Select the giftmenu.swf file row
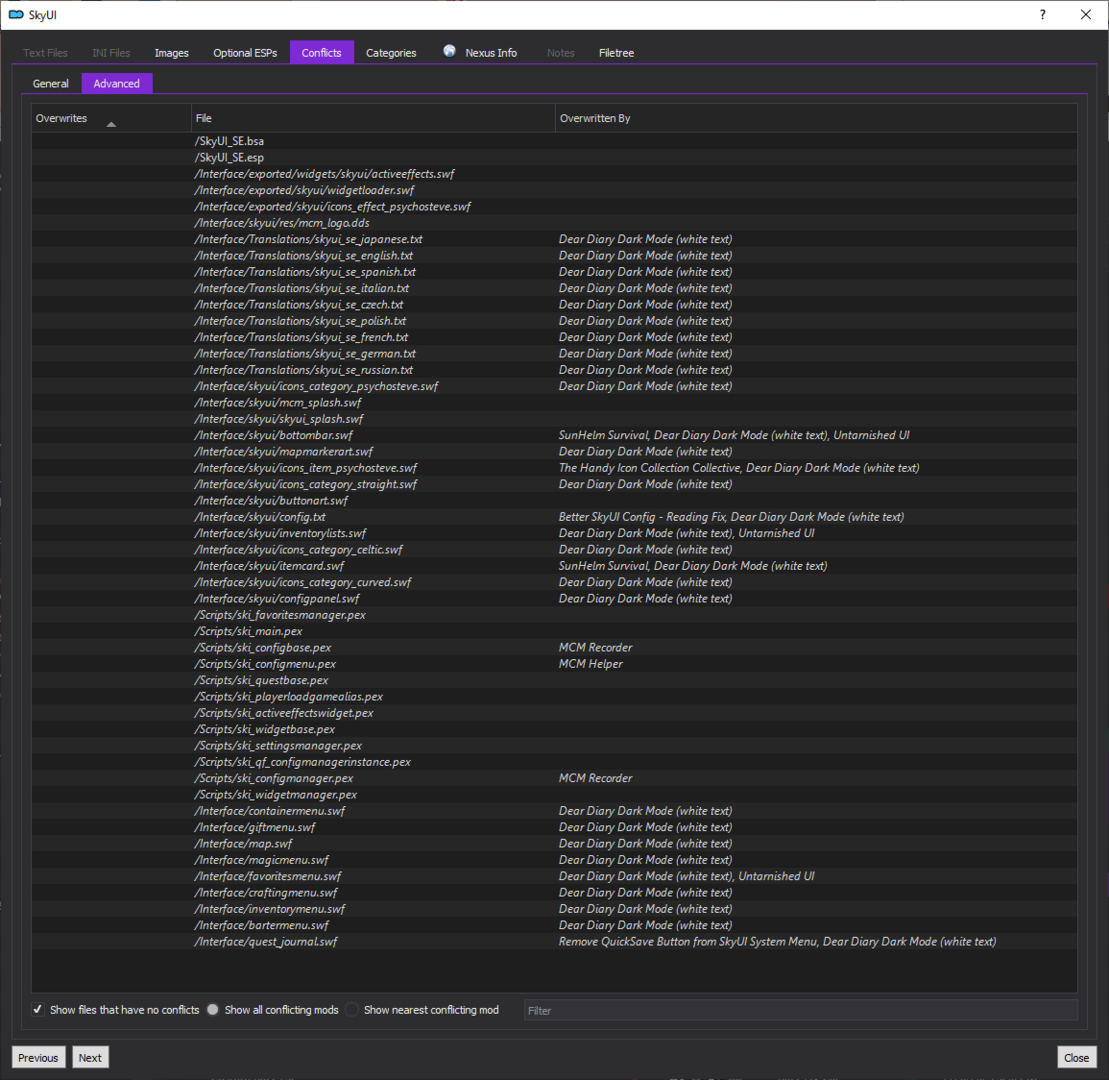The height and width of the screenshot is (1080, 1109). pos(554,827)
